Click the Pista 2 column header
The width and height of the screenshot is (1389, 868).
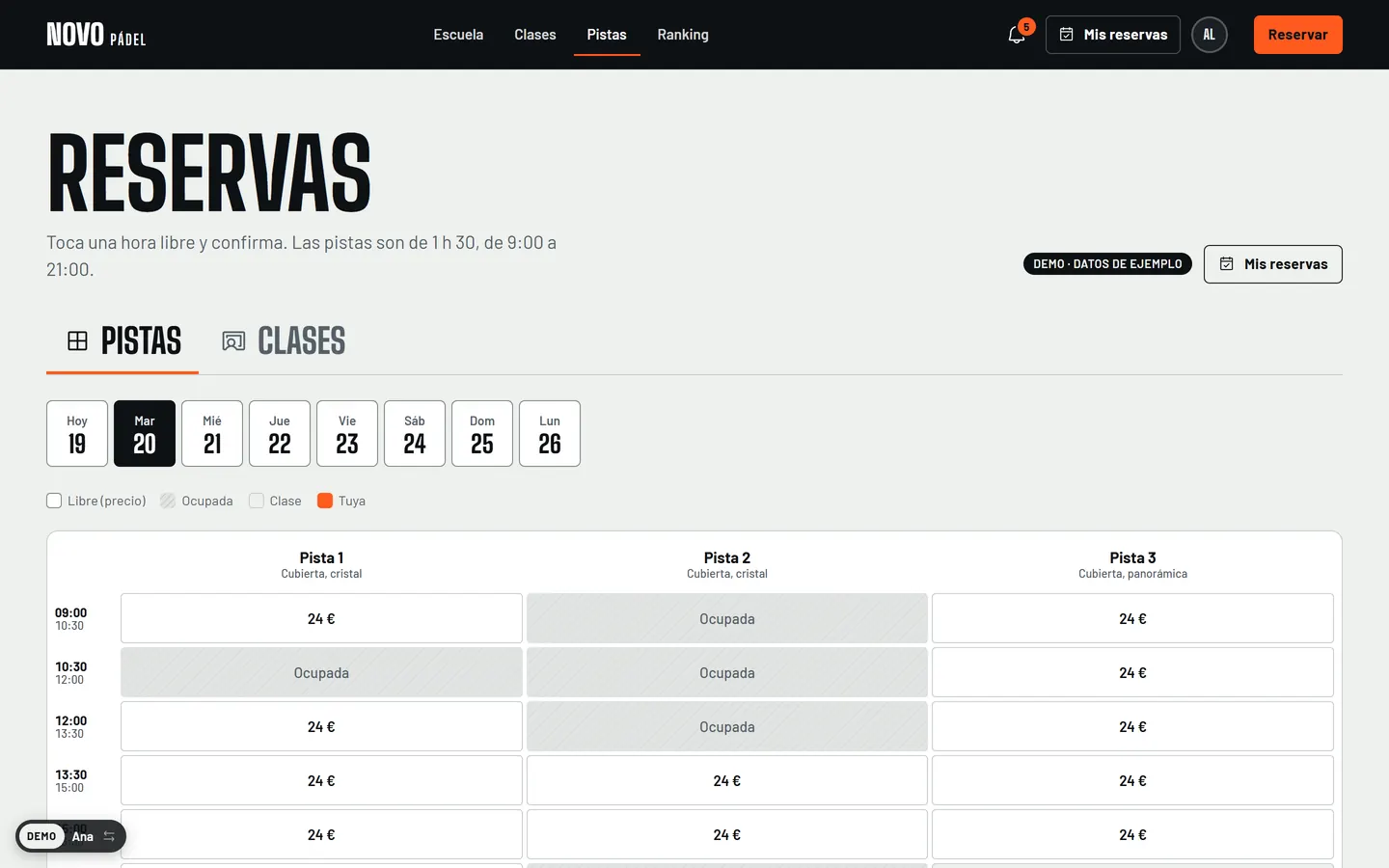click(x=727, y=564)
